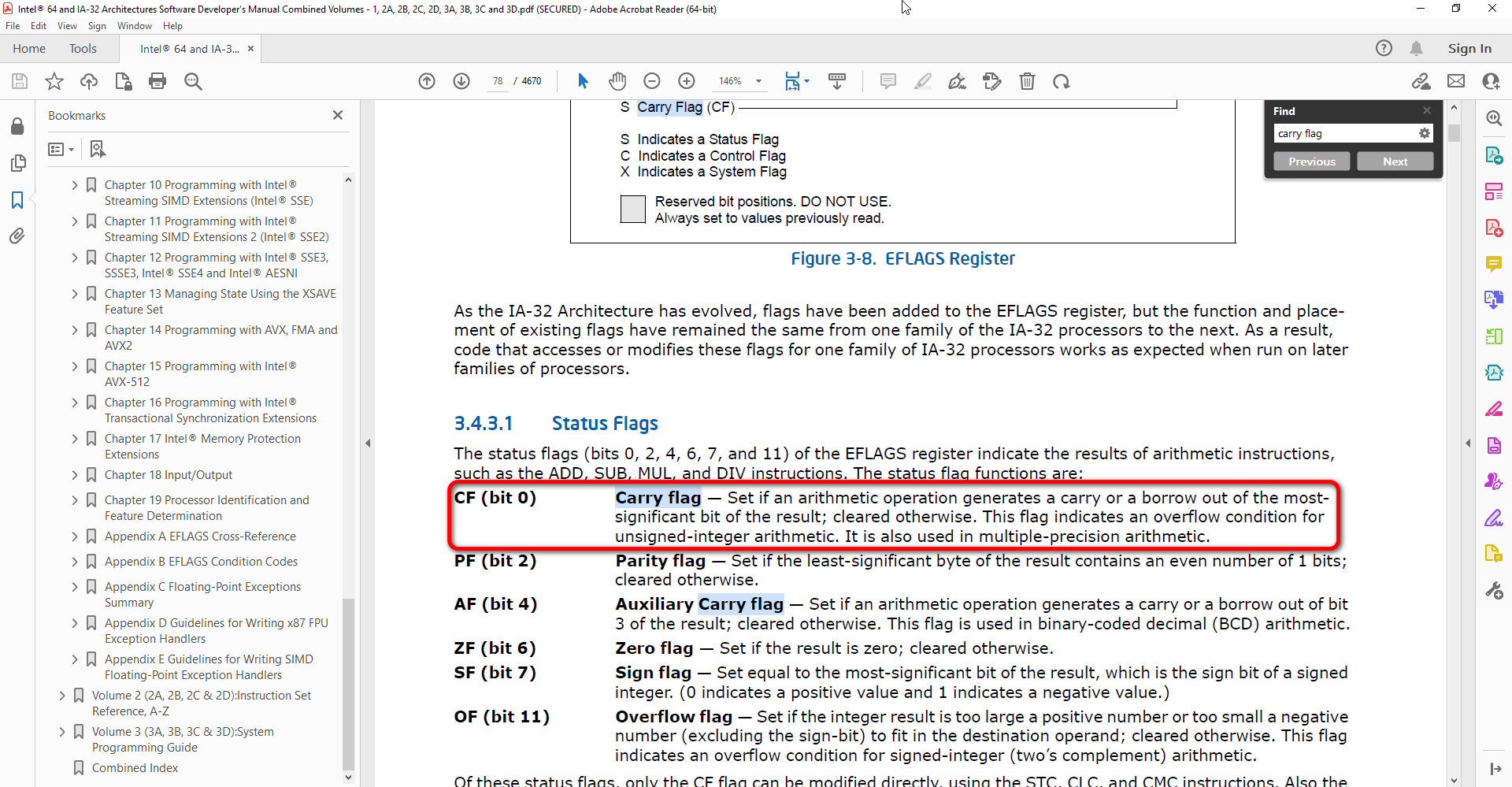Click the page number field
This screenshot has width=1512, height=787.
click(498, 81)
